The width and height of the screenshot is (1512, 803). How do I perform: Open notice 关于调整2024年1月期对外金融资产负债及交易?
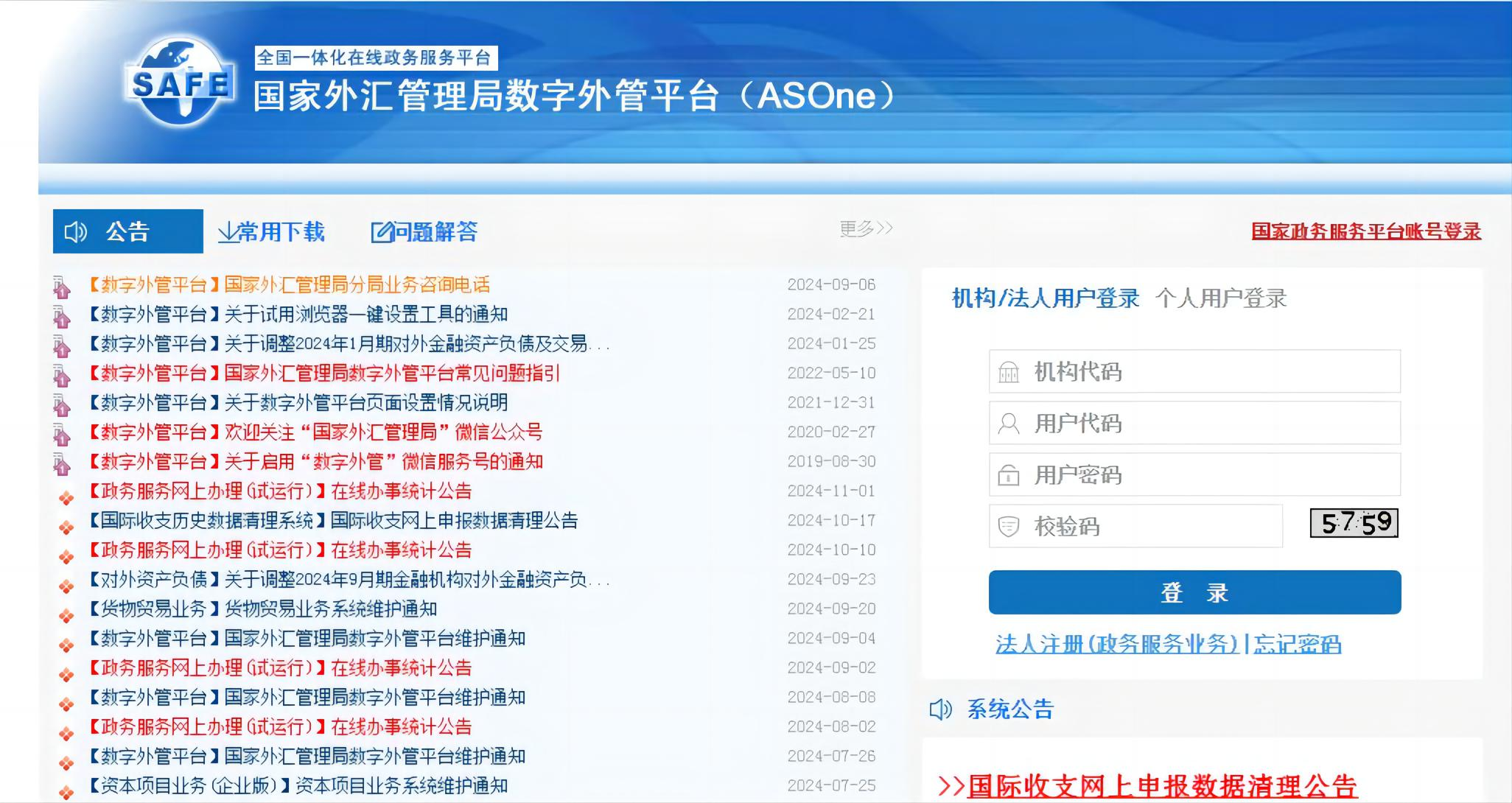[349, 344]
